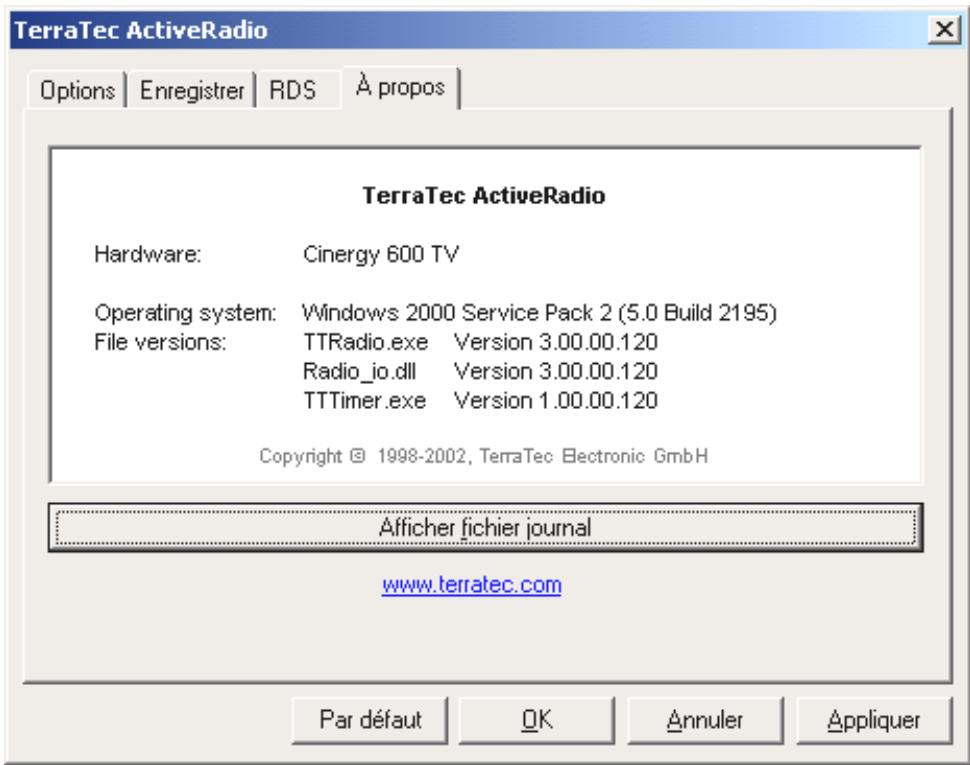Click 'Version 1.00.00.120' text
This screenshot has width=970, height=765.
pyautogui.click(x=556, y=401)
